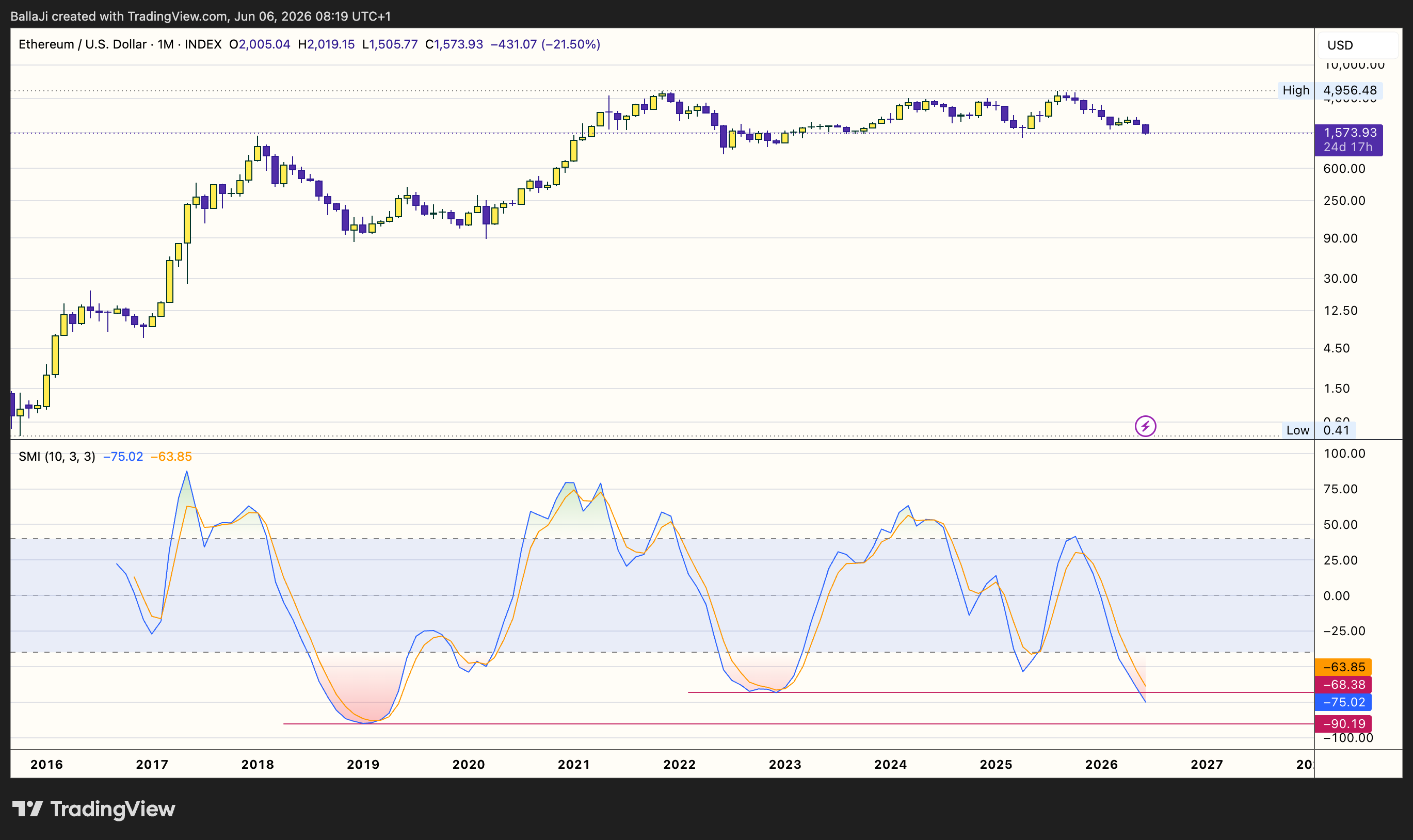This screenshot has width=1413, height=840.
Task: Click the 0.41 low price label
Action: click(x=1336, y=430)
